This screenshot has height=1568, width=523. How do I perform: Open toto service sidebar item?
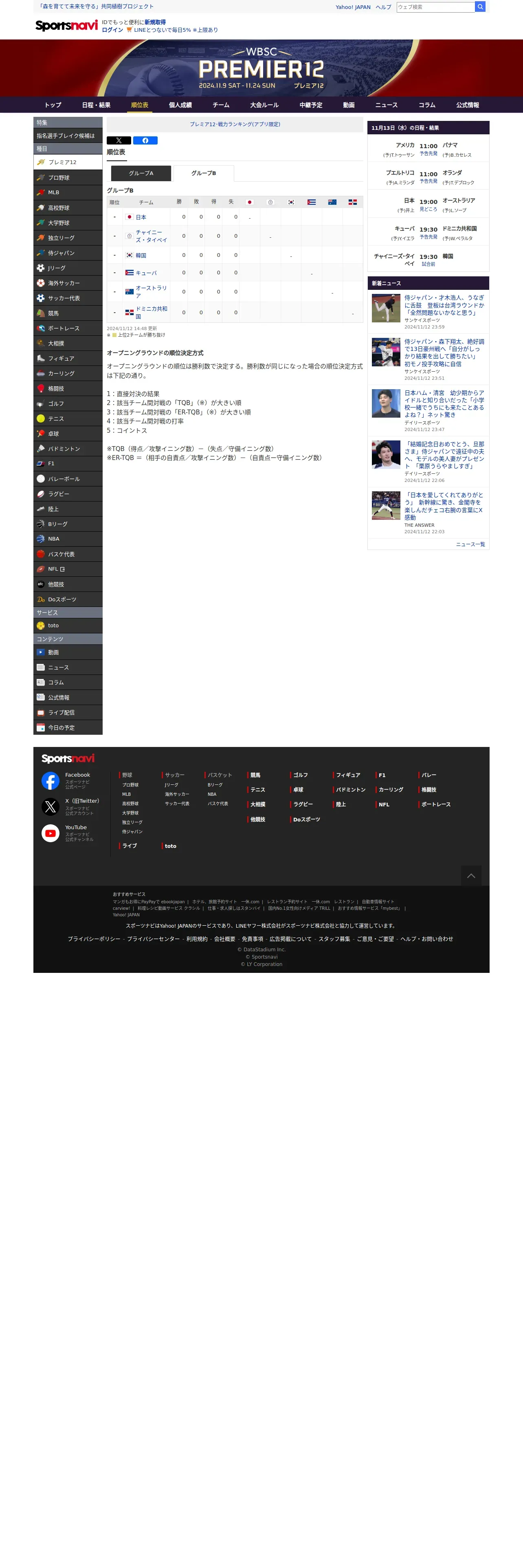coord(68,626)
